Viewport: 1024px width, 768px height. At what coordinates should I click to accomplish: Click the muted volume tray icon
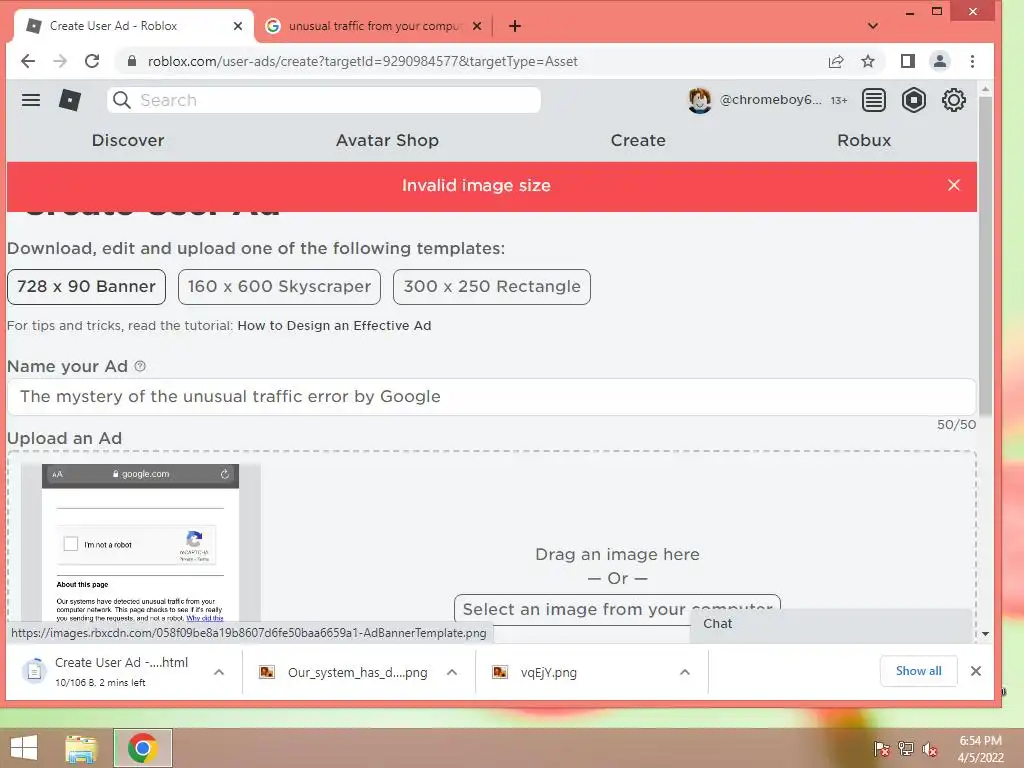click(930, 749)
